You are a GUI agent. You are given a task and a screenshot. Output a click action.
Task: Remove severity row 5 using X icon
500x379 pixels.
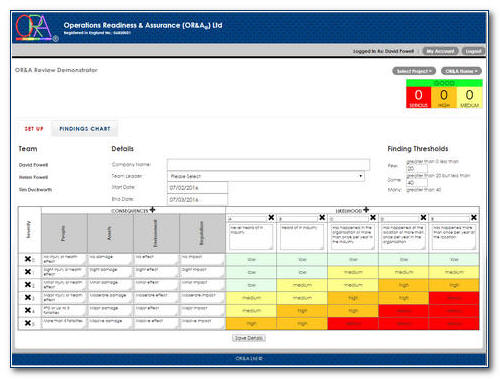[x=28, y=323]
